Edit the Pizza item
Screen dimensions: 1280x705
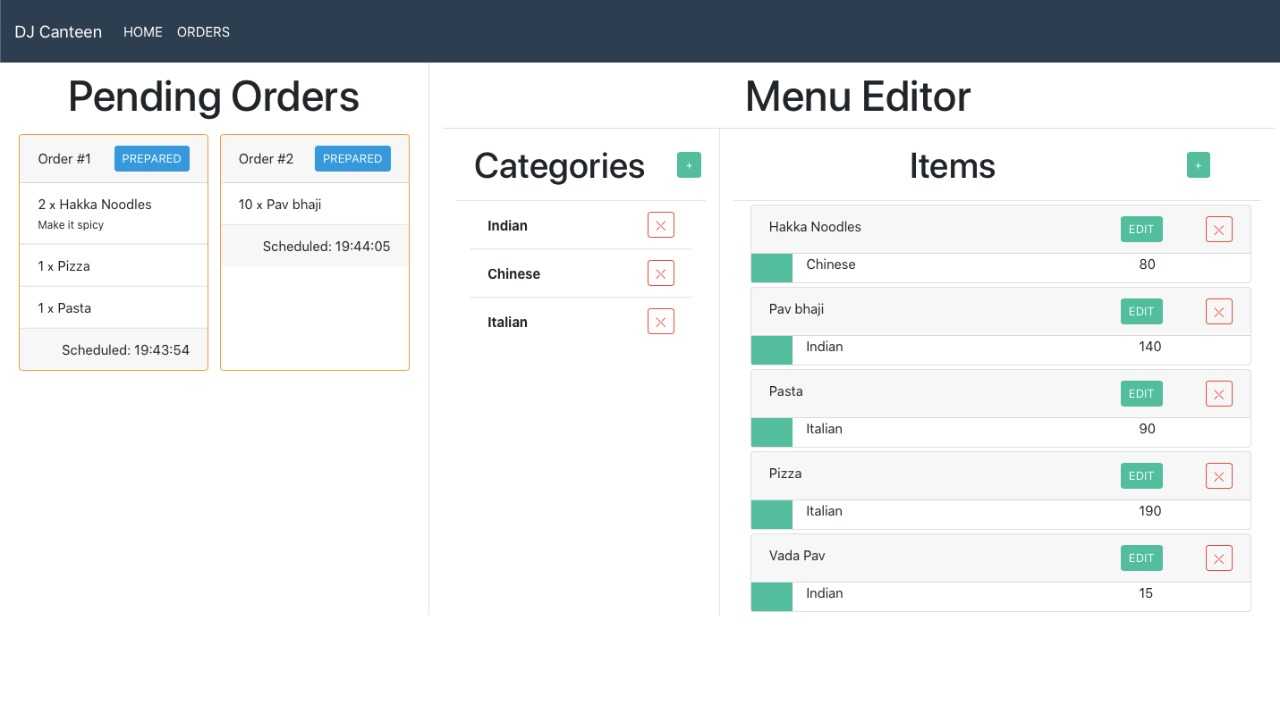pyautogui.click(x=1142, y=476)
